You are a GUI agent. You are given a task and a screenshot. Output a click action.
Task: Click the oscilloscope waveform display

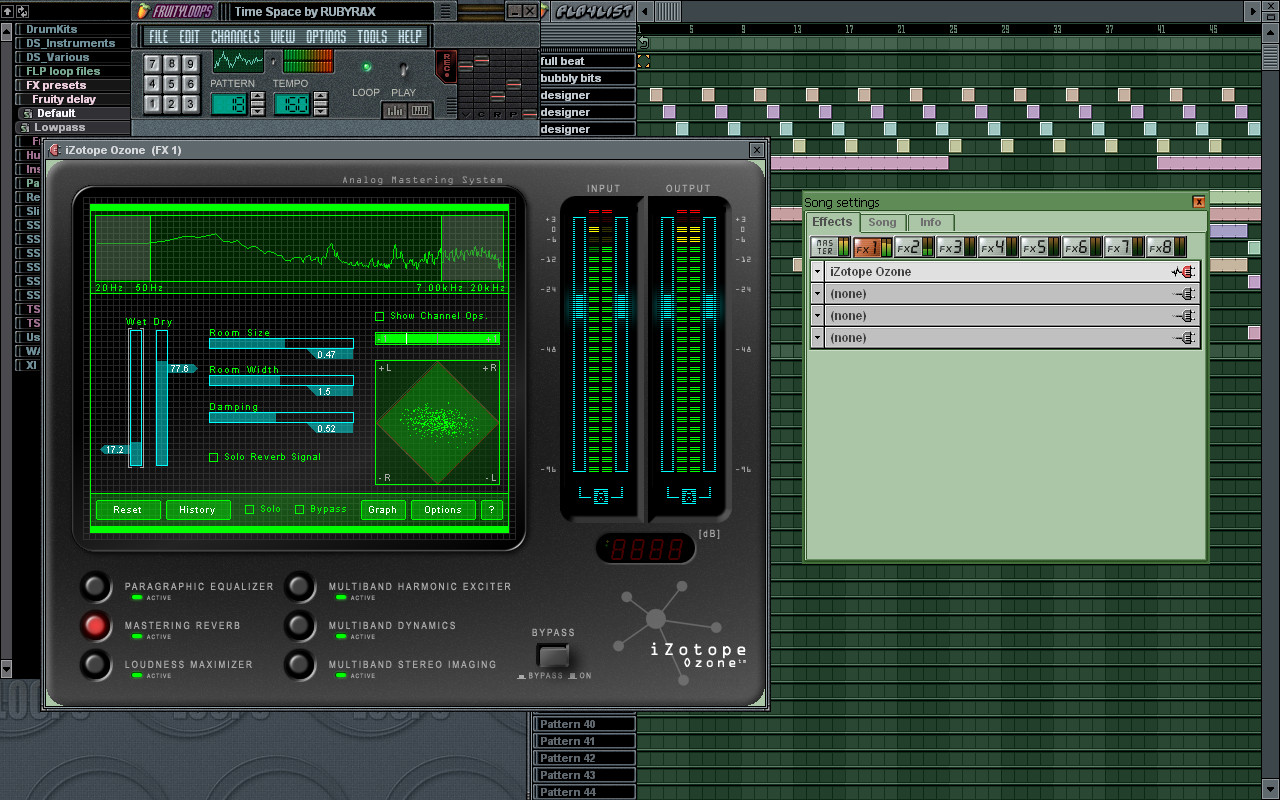point(238,61)
